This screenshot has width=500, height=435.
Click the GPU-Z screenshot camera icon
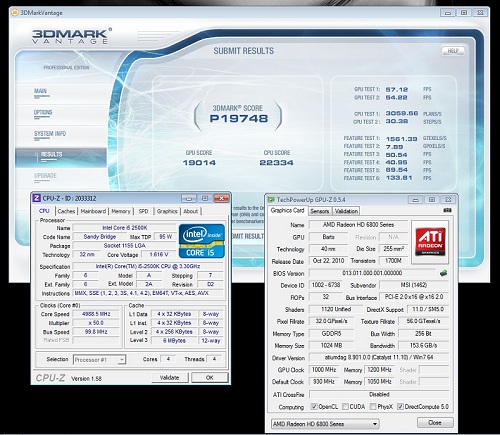point(448,210)
